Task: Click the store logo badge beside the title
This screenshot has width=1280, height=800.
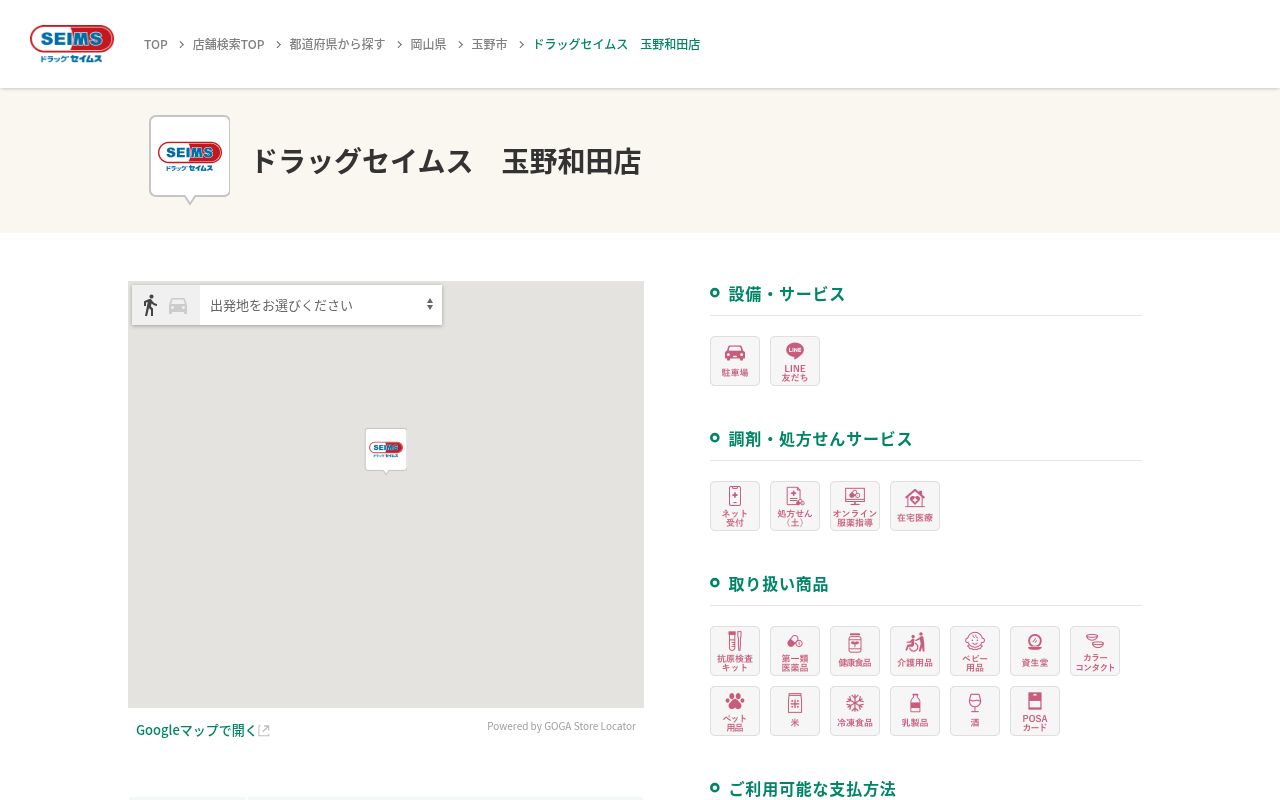Action: coord(190,159)
